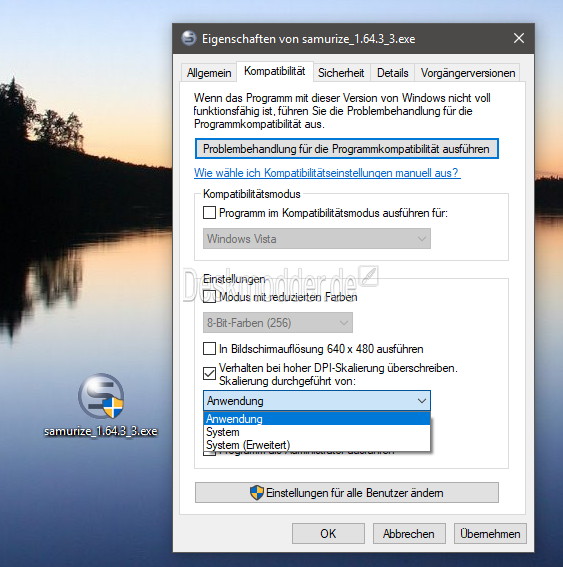This screenshot has width=563, height=567.
Task: Open the Windows Vista compatibility dropdown
Action: 317,239
